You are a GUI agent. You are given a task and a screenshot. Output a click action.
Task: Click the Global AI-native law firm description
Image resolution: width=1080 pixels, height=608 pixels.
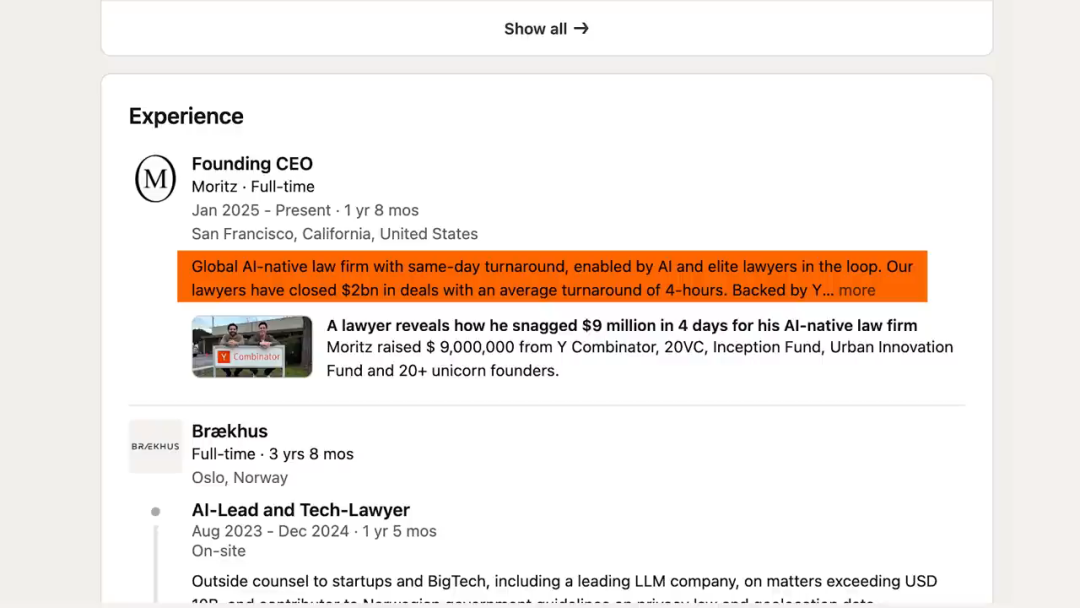pyautogui.click(x=552, y=278)
